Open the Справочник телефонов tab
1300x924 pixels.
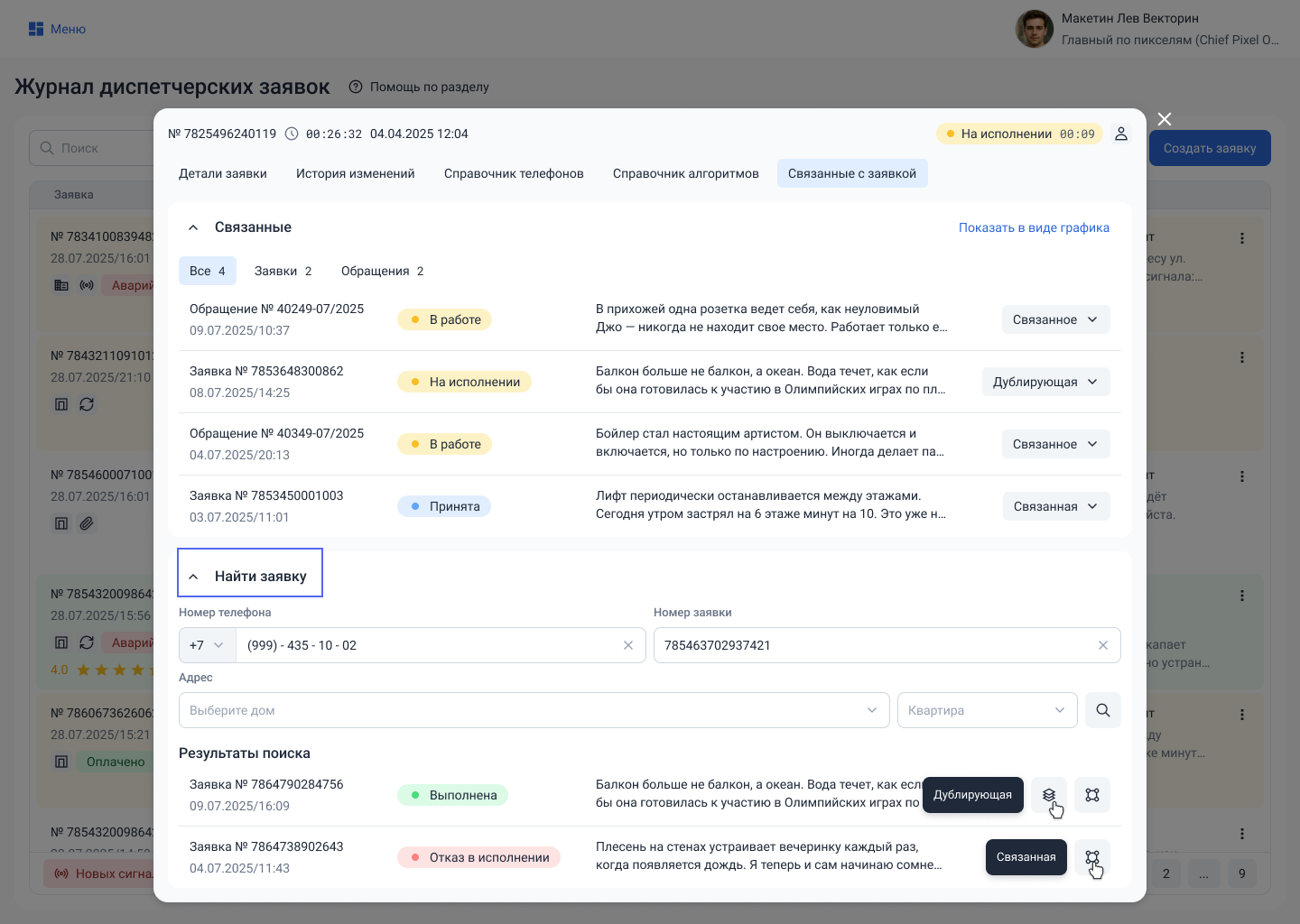[x=514, y=173]
